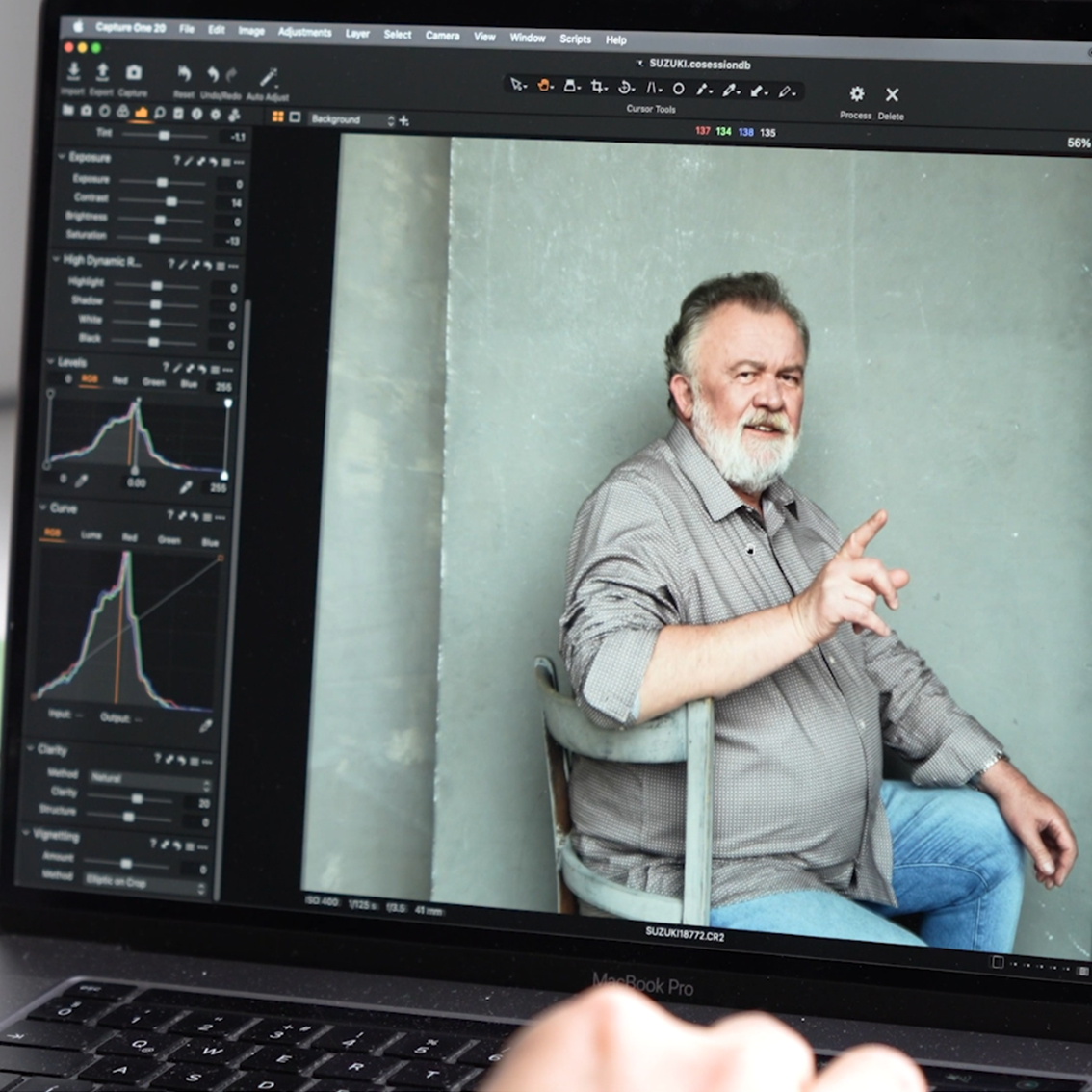Click the Auto Adjust magic wand icon
1092x1092 pixels.
tap(269, 77)
